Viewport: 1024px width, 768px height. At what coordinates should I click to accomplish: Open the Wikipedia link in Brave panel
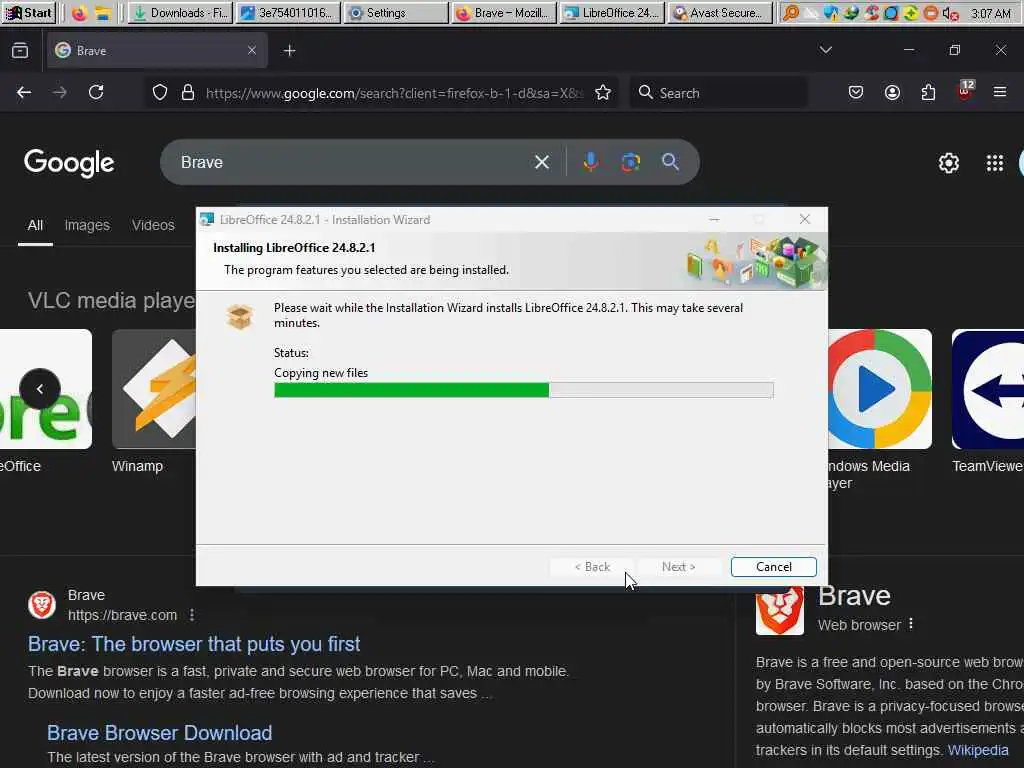pyautogui.click(x=978, y=750)
